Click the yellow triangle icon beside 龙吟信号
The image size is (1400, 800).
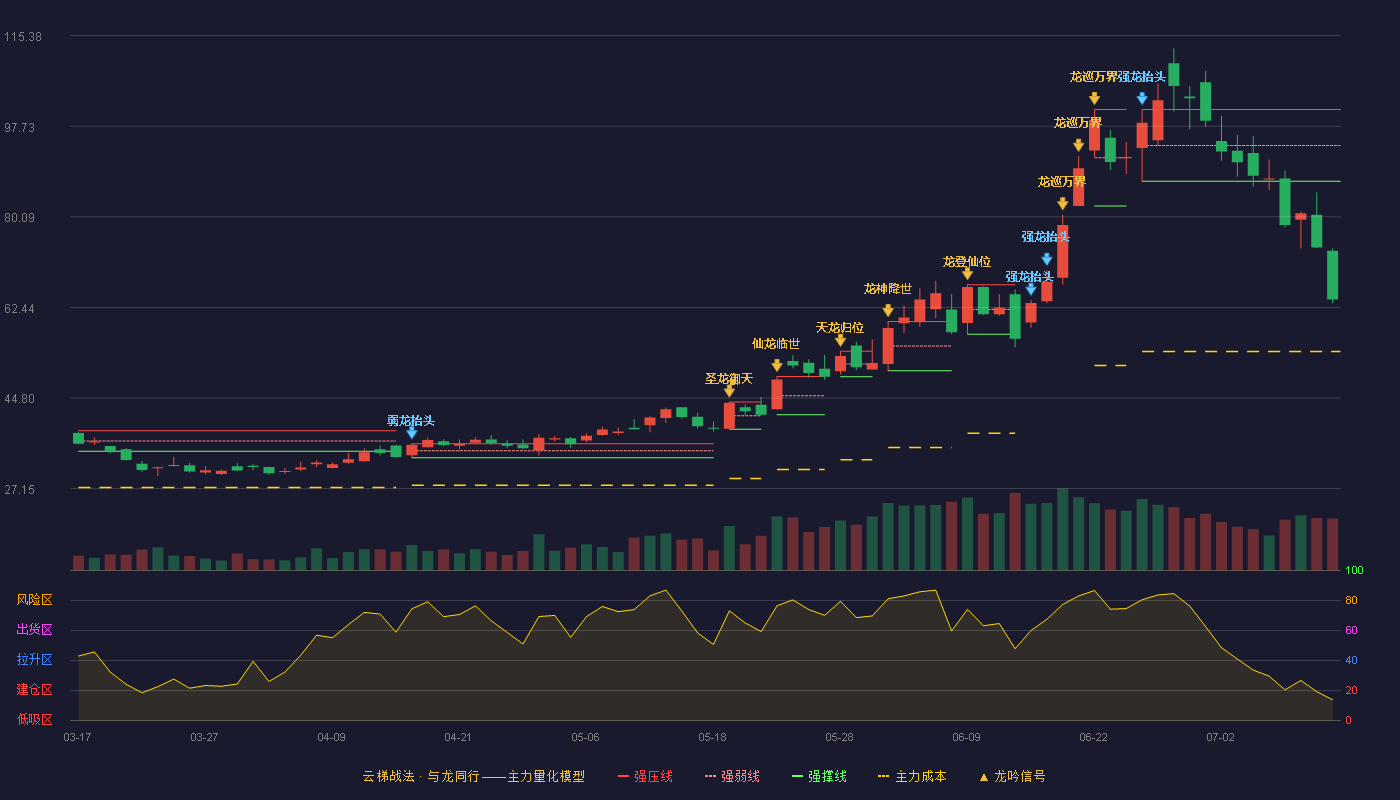pyautogui.click(x=983, y=776)
